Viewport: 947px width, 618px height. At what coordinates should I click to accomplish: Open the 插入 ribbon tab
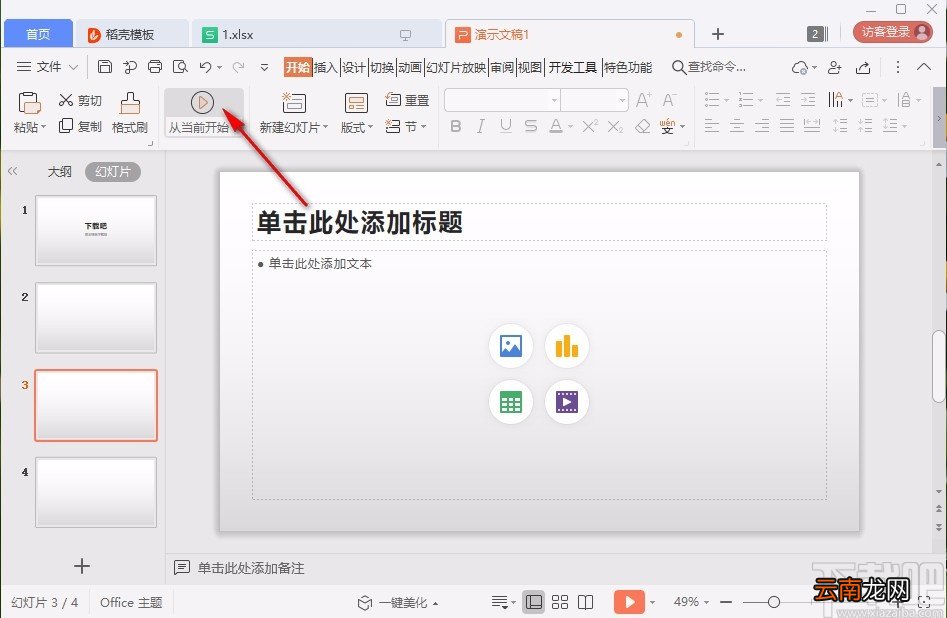(326, 67)
